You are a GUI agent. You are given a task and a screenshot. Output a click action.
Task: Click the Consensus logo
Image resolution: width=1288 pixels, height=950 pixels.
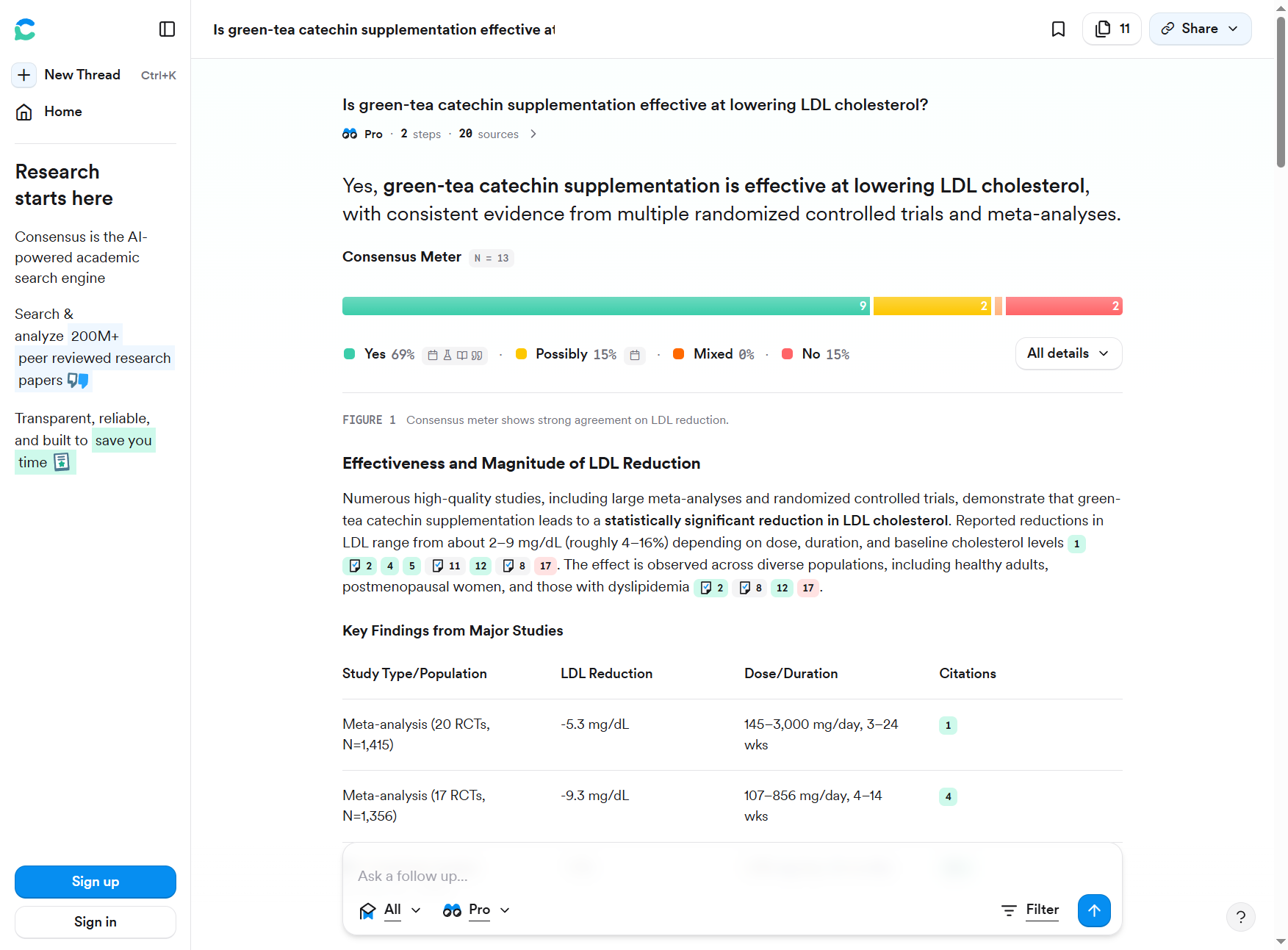pyautogui.click(x=24, y=29)
